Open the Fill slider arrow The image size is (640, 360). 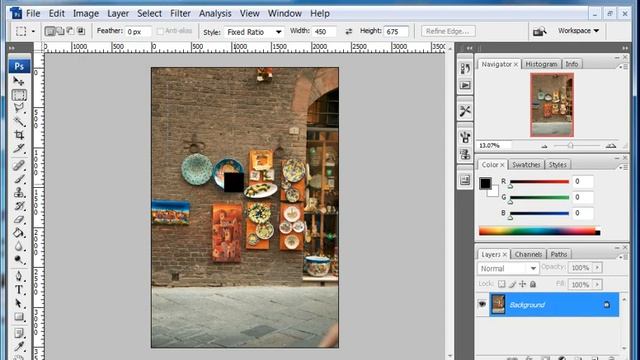coord(597,284)
